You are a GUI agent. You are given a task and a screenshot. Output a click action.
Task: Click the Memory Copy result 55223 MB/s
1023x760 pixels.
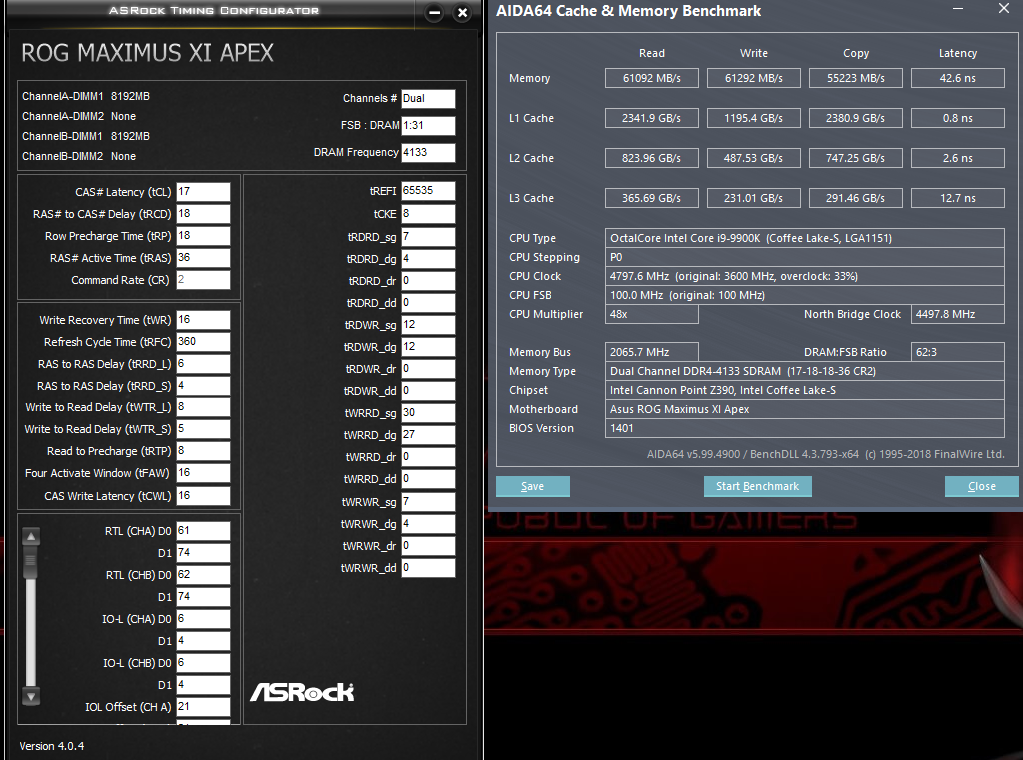click(856, 78)
